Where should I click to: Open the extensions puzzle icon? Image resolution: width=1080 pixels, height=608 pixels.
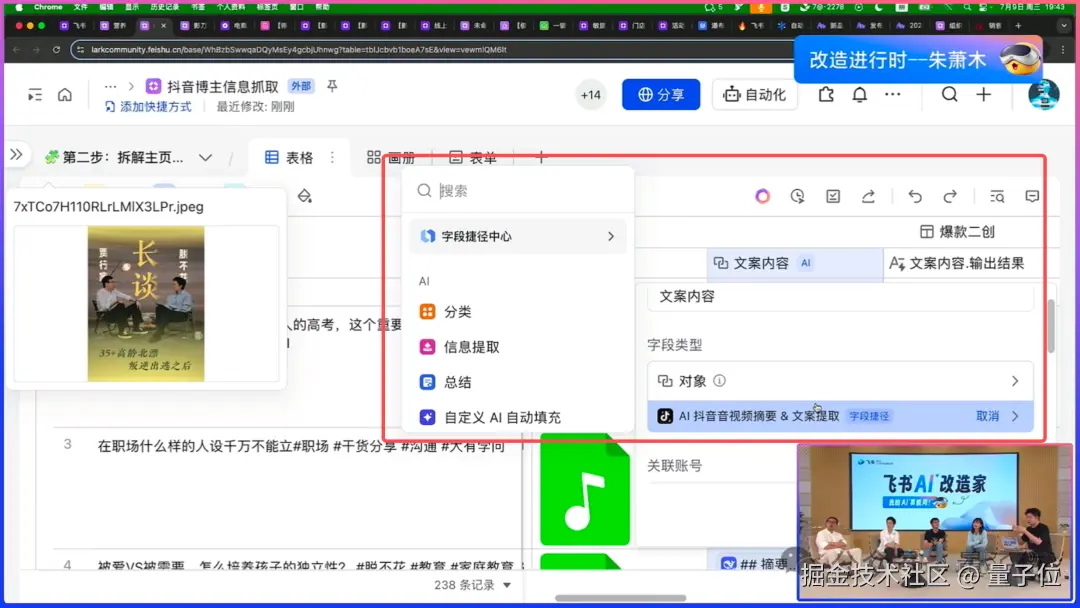pyautogui.click(x=826, y=94)
